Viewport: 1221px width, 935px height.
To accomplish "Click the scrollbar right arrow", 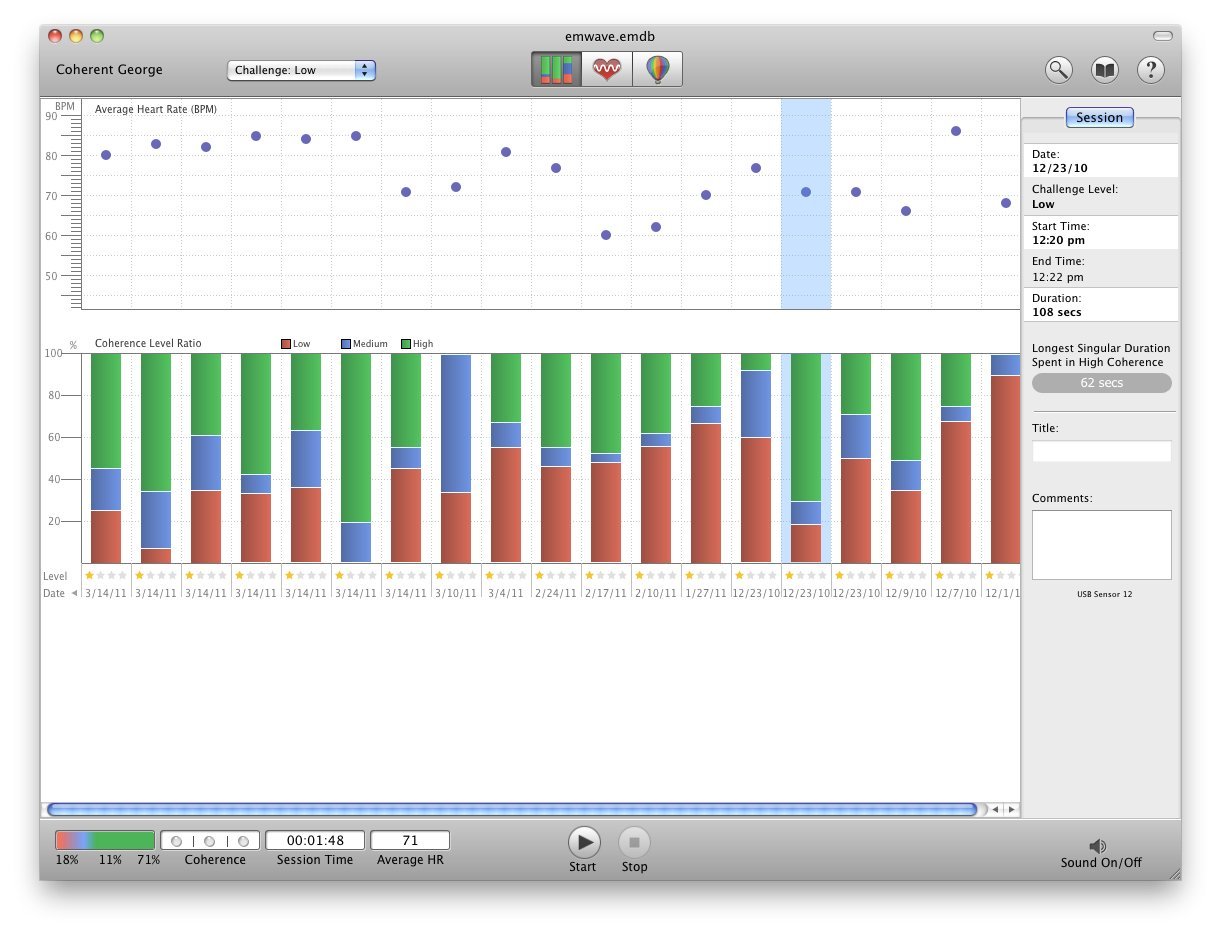I will coord(1011,809).
